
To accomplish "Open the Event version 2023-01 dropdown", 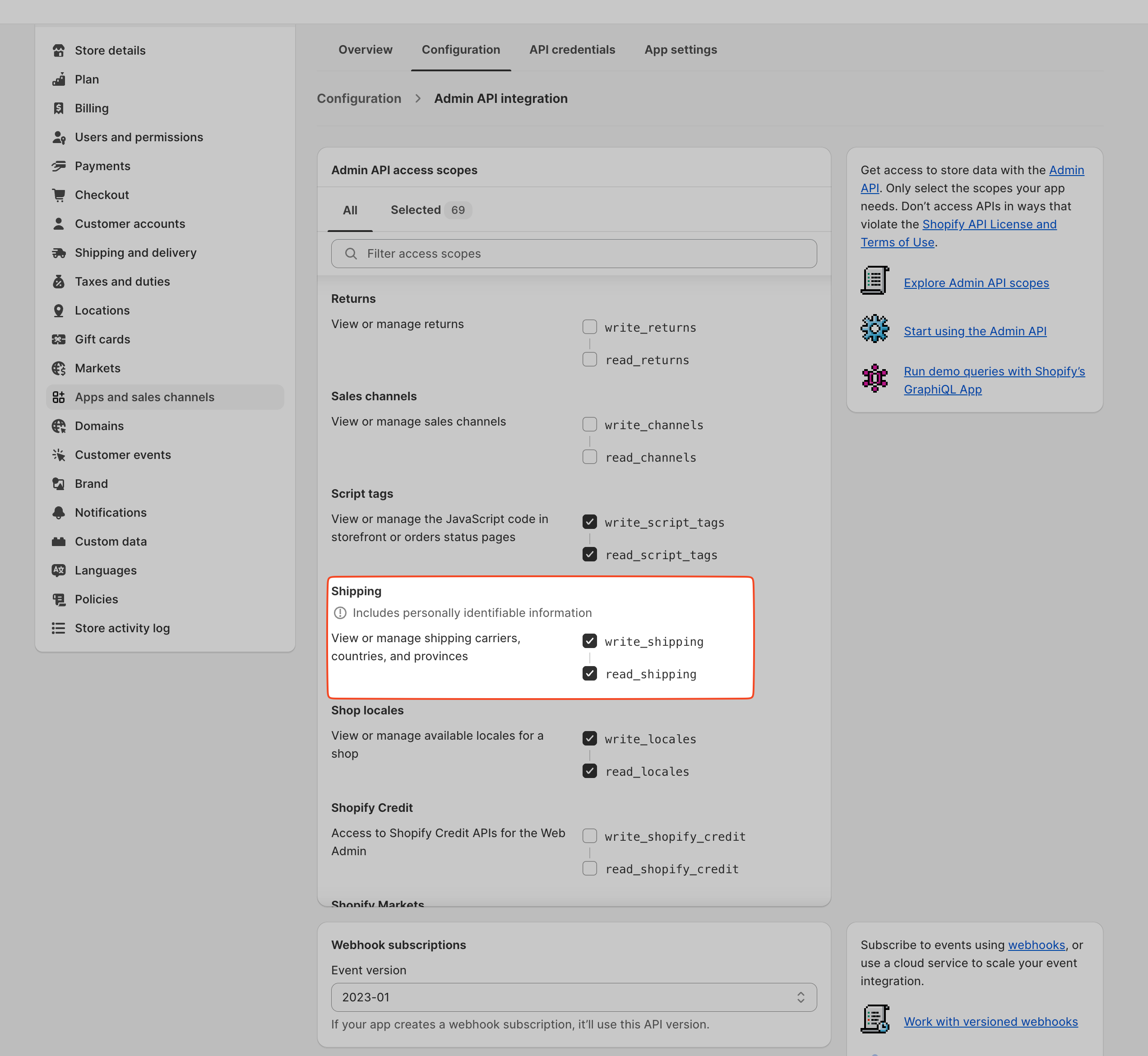I will click(x=573, y=997).
